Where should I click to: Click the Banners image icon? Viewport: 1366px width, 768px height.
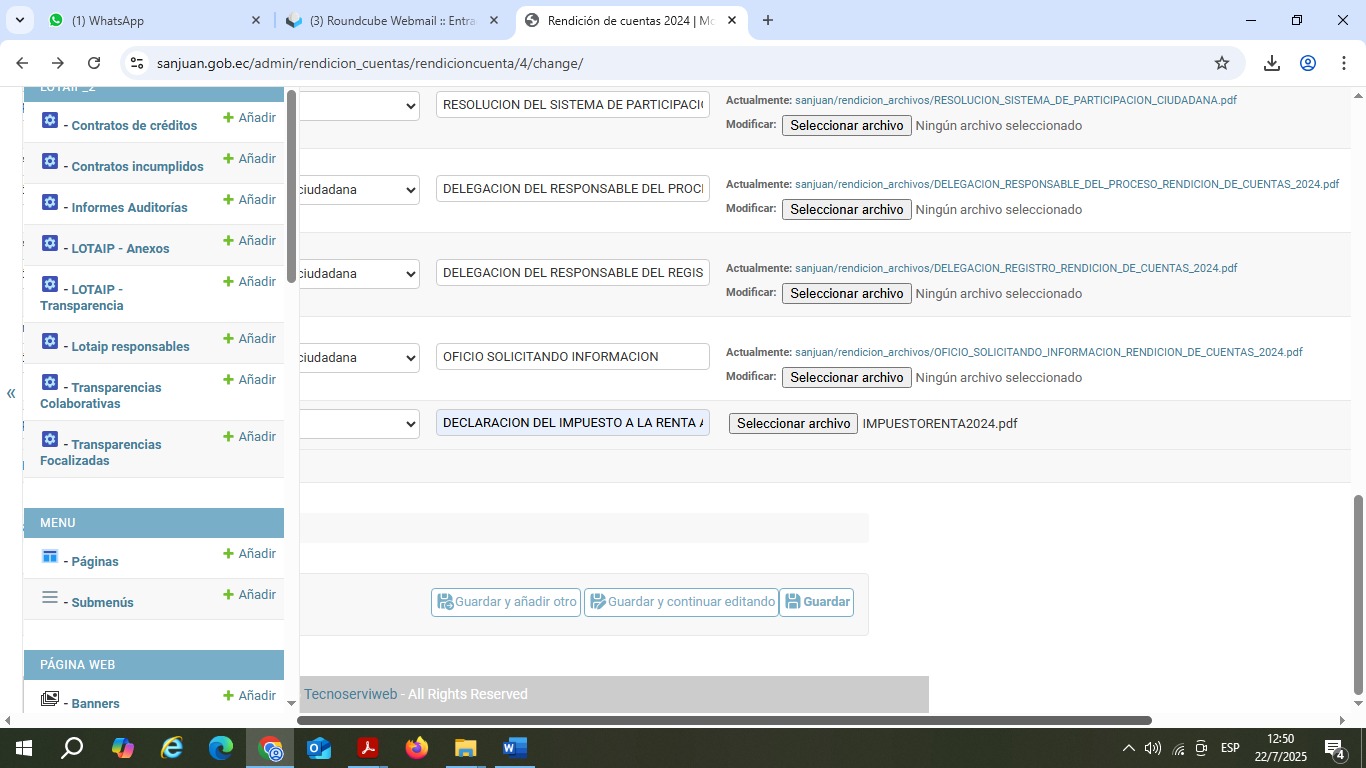click(50, 699)
